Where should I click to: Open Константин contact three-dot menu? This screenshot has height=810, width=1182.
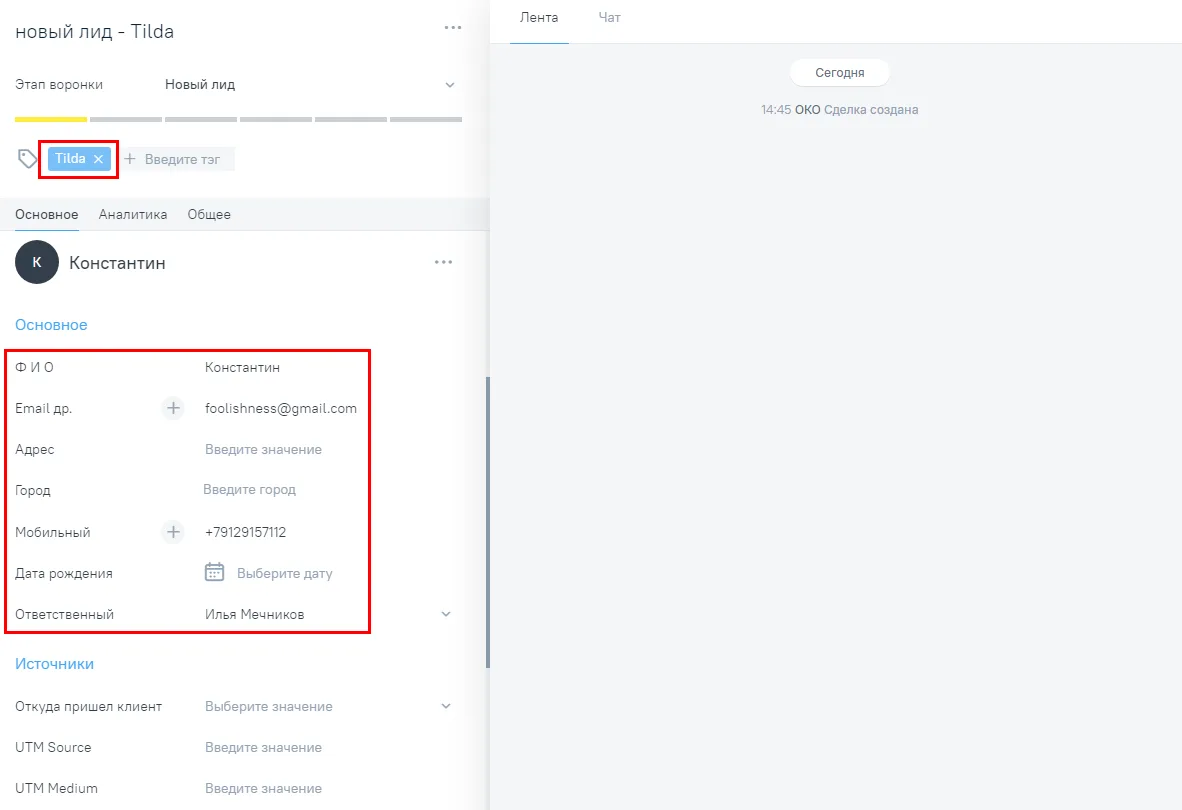coord(443,262)
